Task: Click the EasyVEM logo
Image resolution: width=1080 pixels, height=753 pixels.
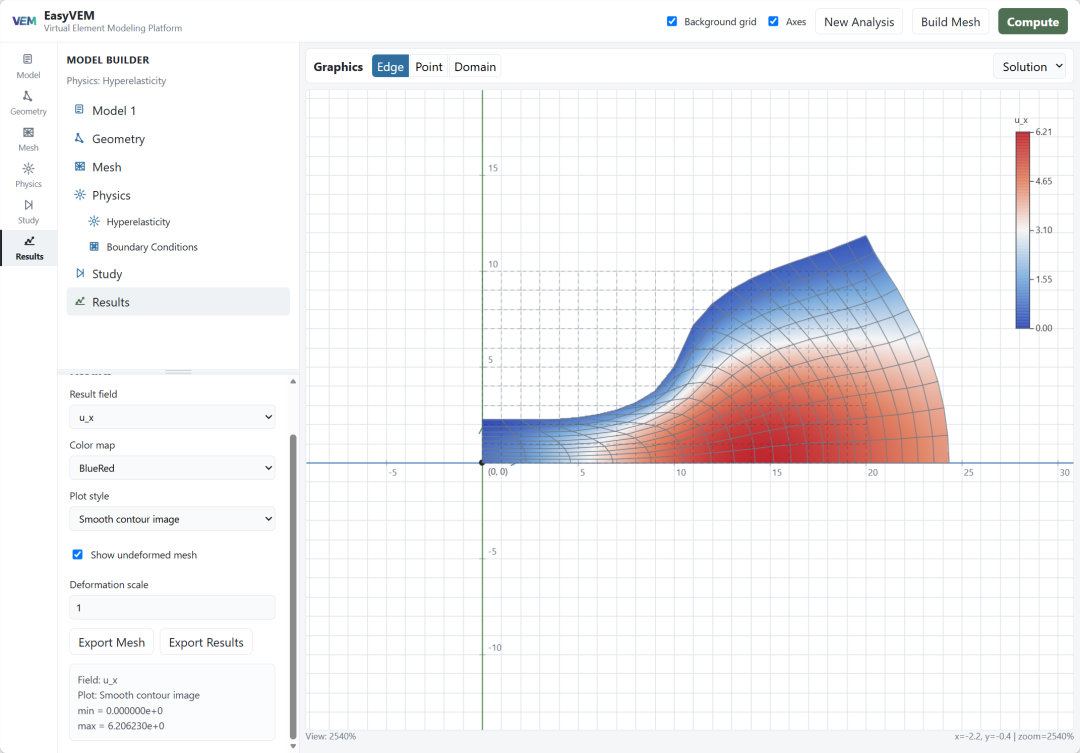Action: (24, 21)
